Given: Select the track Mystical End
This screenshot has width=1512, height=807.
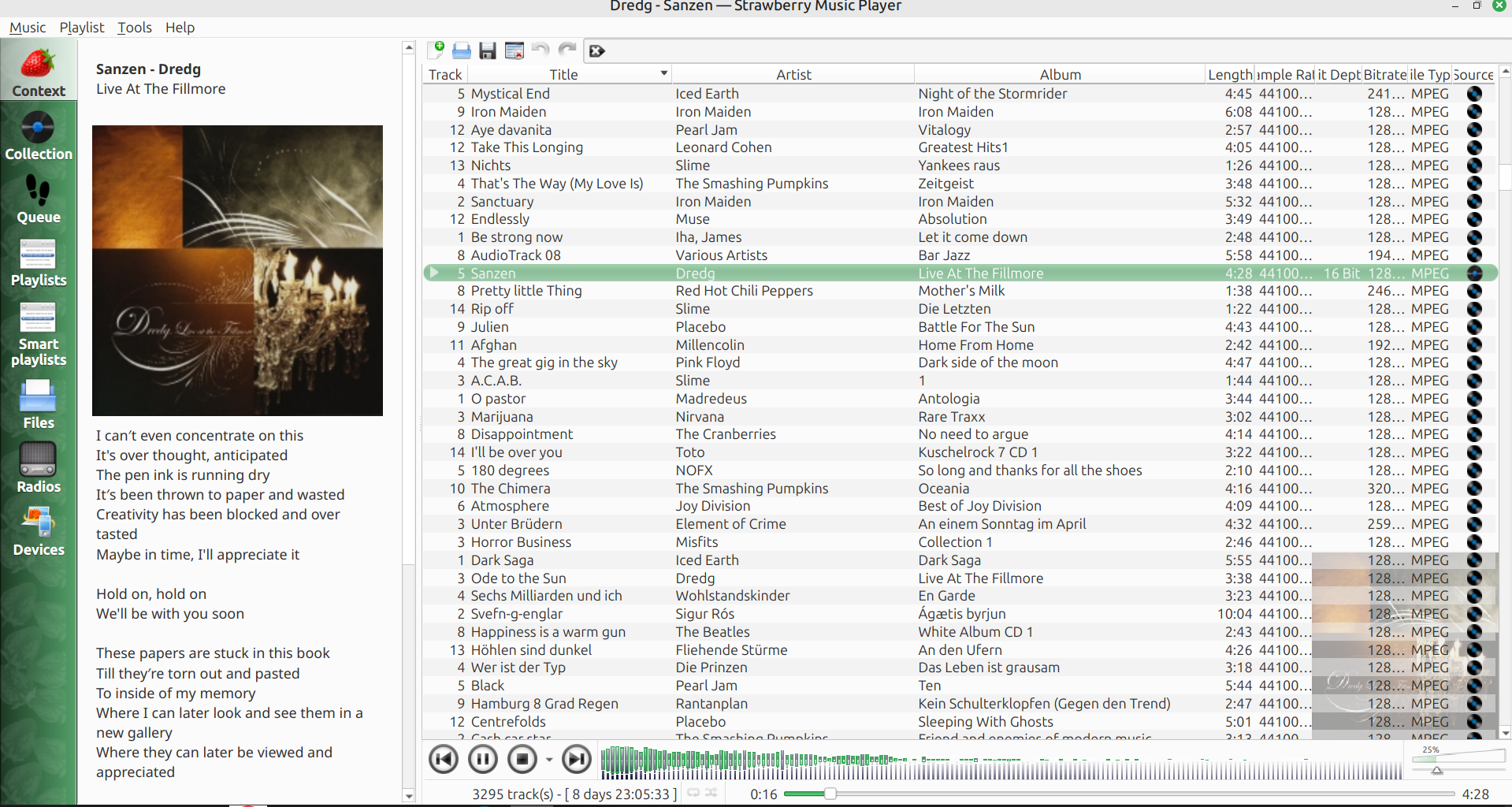Looking at the screenshot, I should [510, 94].
